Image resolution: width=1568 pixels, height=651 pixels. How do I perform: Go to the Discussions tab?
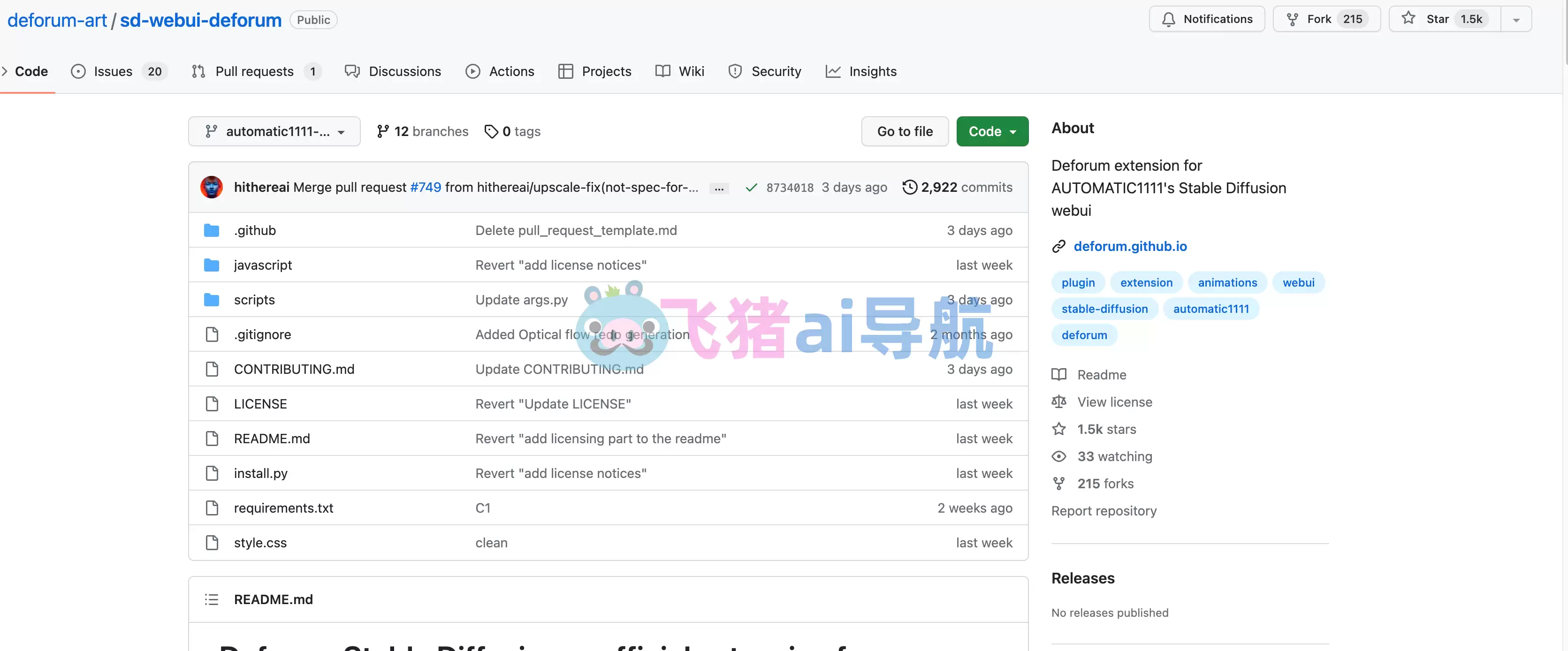[x=393, y=71]
